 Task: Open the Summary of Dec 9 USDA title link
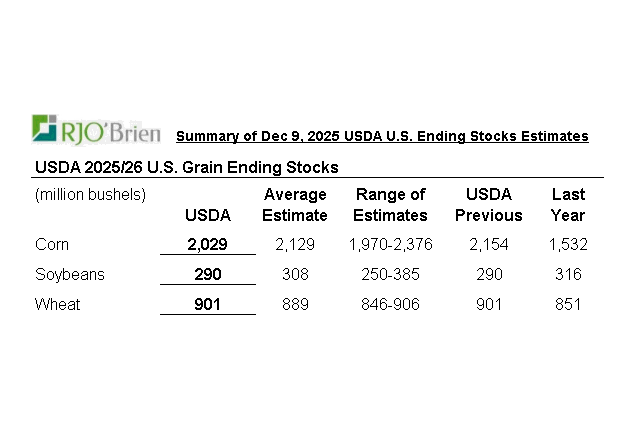coord(382,136)
